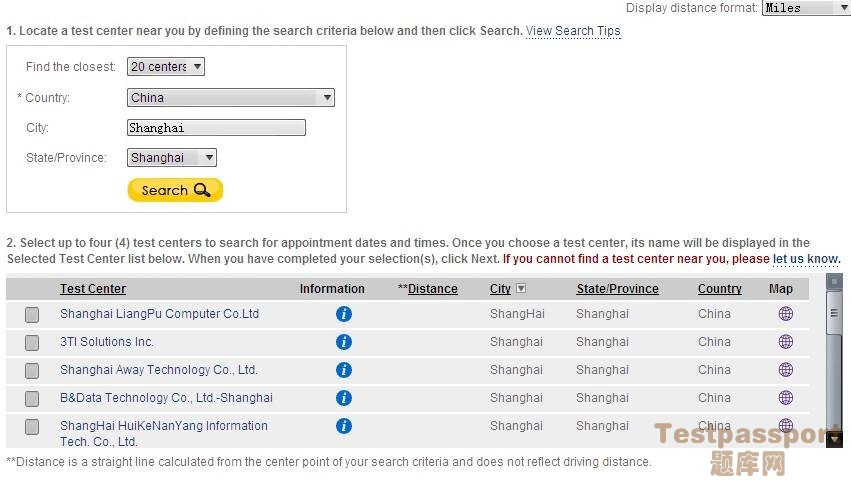Expand the Find the closest centers dropdown
This screenshot has width=851, height=480.
tap(166, 67)
